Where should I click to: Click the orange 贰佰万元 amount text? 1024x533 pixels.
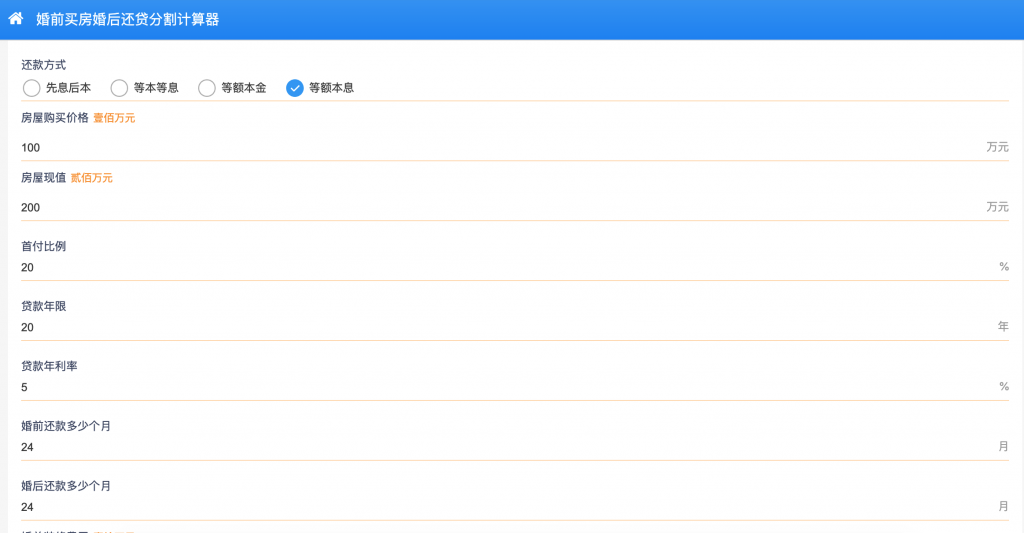pos(92,178)
